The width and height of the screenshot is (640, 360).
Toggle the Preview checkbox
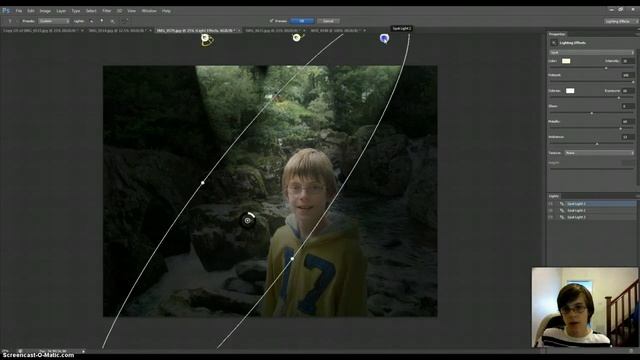(271, 21)
